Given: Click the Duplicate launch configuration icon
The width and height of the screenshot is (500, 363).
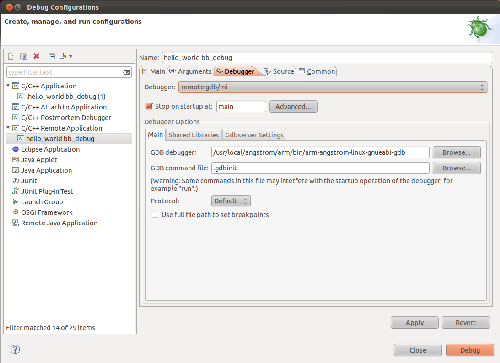Looking at the screenshot, I should [x=23, y=56].
